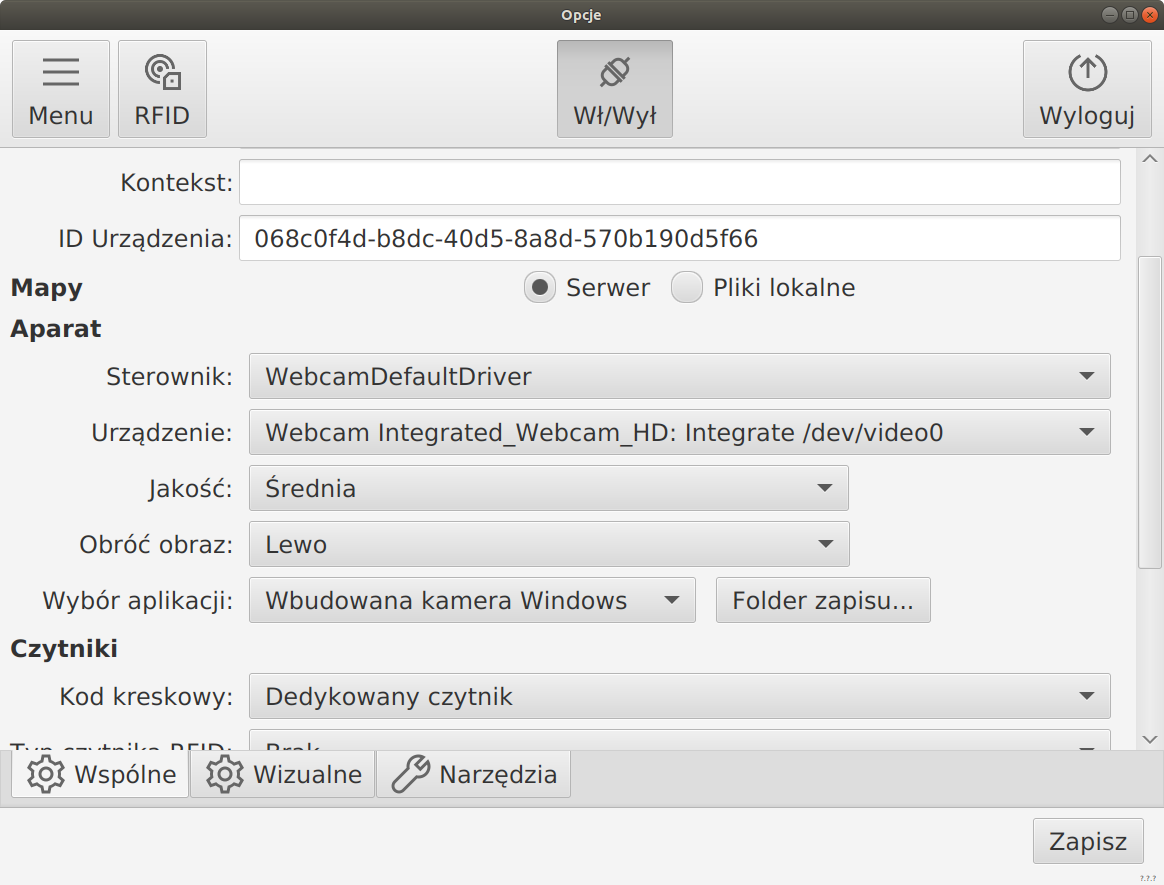Click the gear icon on Wizualne tab

[224, 775]
